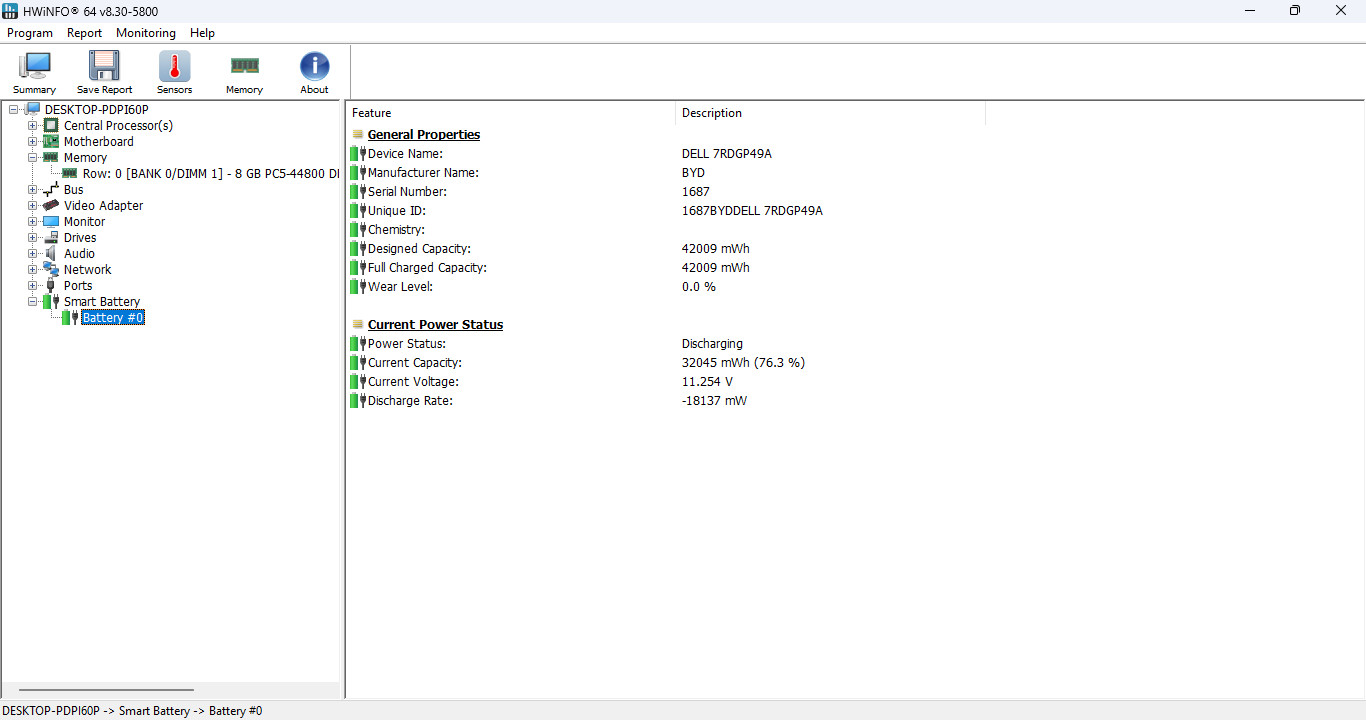Click the battery icon beside Wear Level

tap(358, 287)
